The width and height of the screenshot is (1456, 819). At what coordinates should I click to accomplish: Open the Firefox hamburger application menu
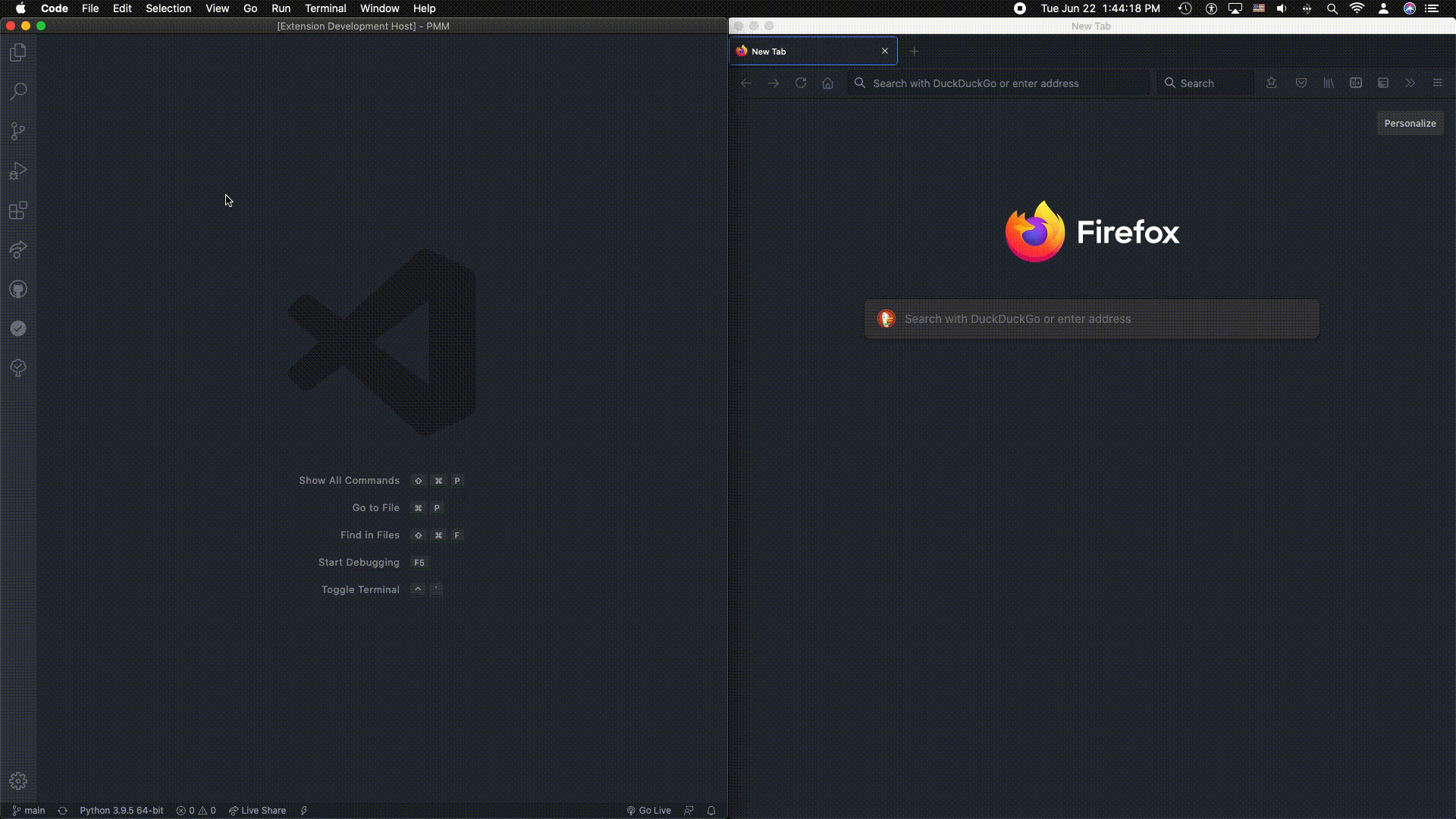tap(1437, 83)
